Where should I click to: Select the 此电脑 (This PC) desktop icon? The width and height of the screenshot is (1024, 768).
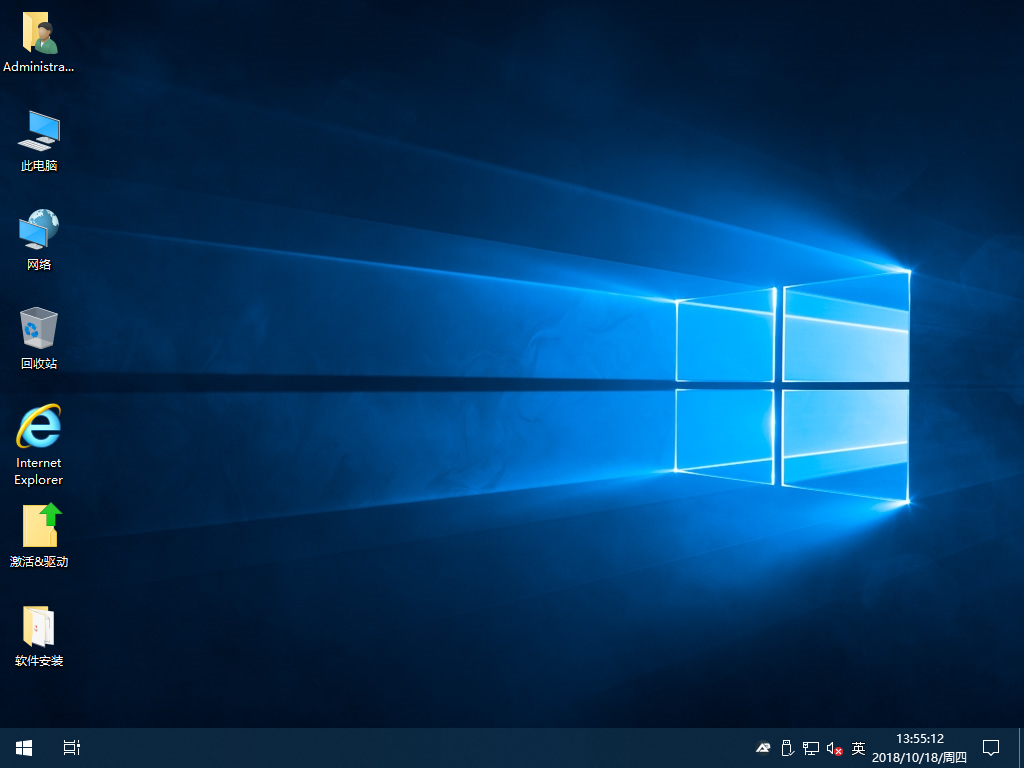tap(39, 131)
